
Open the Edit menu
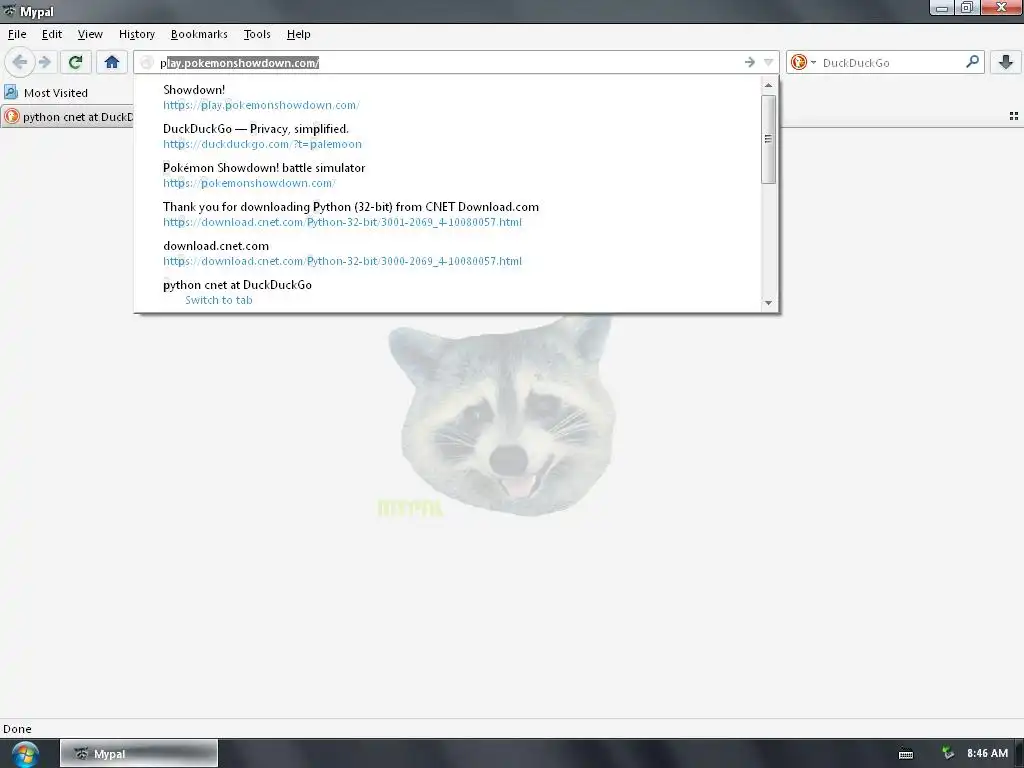tap(52, 34)
